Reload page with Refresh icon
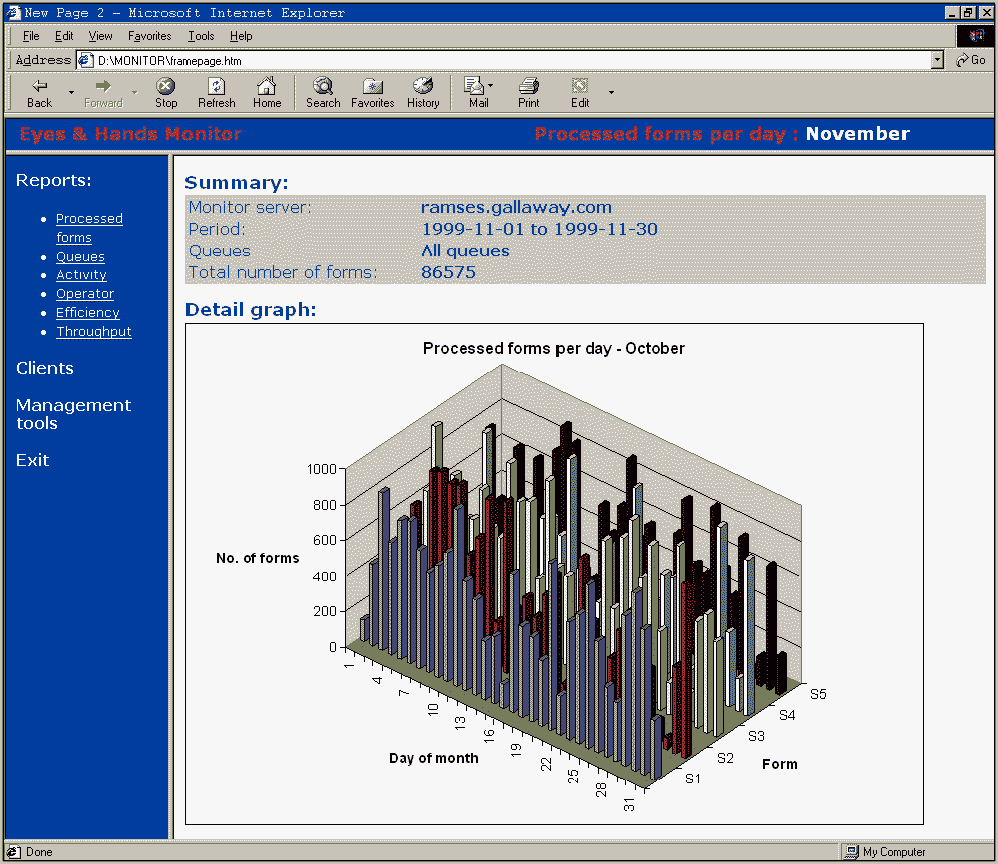The image size is (998, 864). coord(216,87)
